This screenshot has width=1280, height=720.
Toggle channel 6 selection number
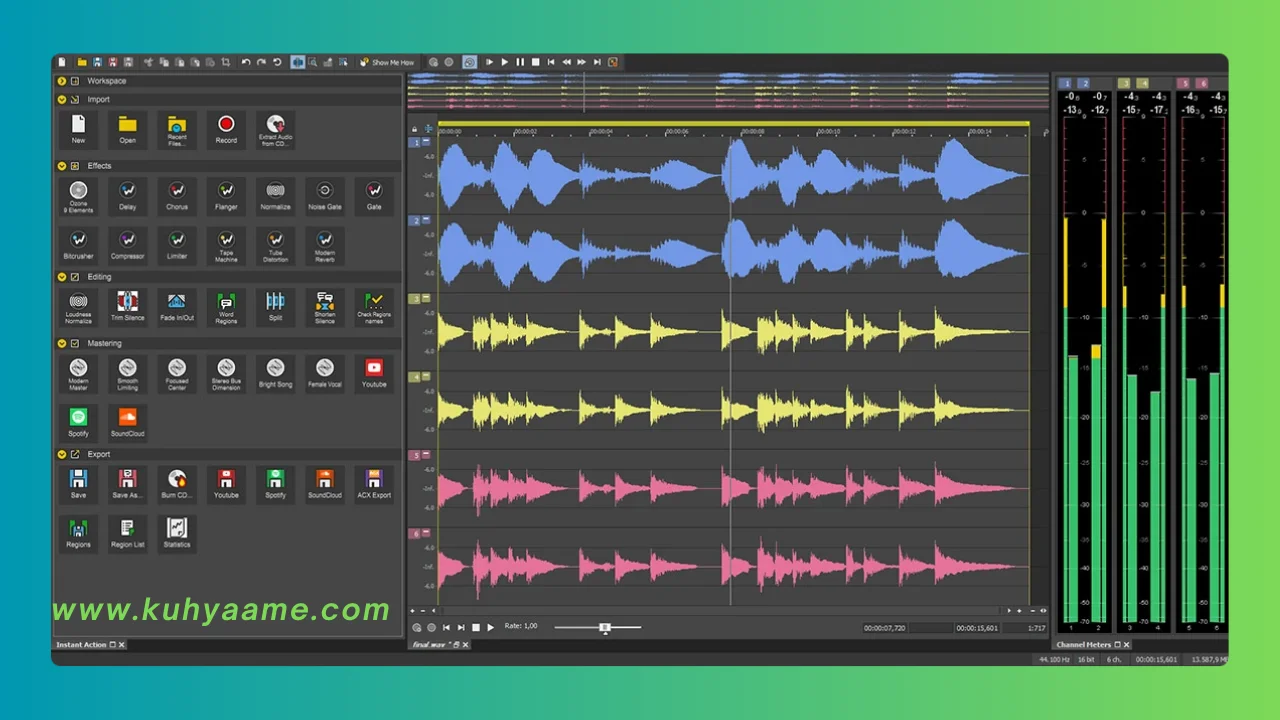tap(415, 534)
